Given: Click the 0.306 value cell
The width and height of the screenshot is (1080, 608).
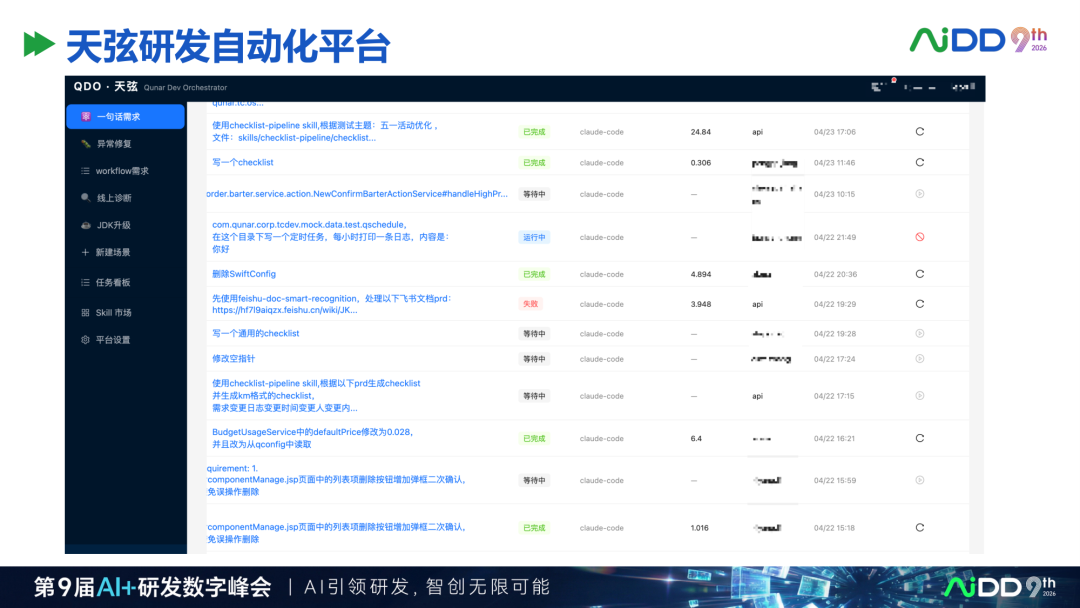Looking at the screenshot, I should pos(700,163).
